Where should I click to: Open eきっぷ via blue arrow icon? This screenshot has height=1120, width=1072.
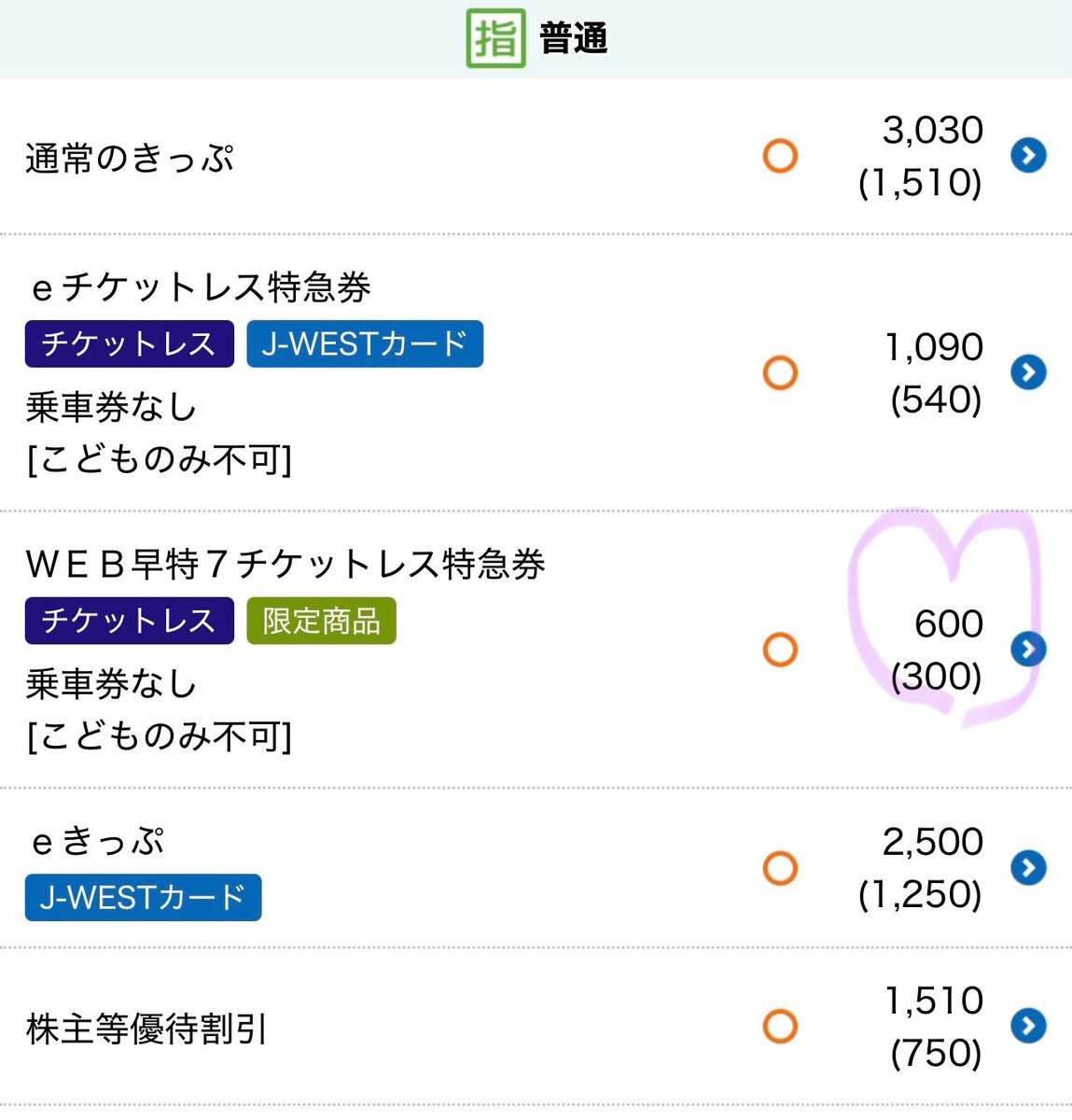coord(1028,867)
